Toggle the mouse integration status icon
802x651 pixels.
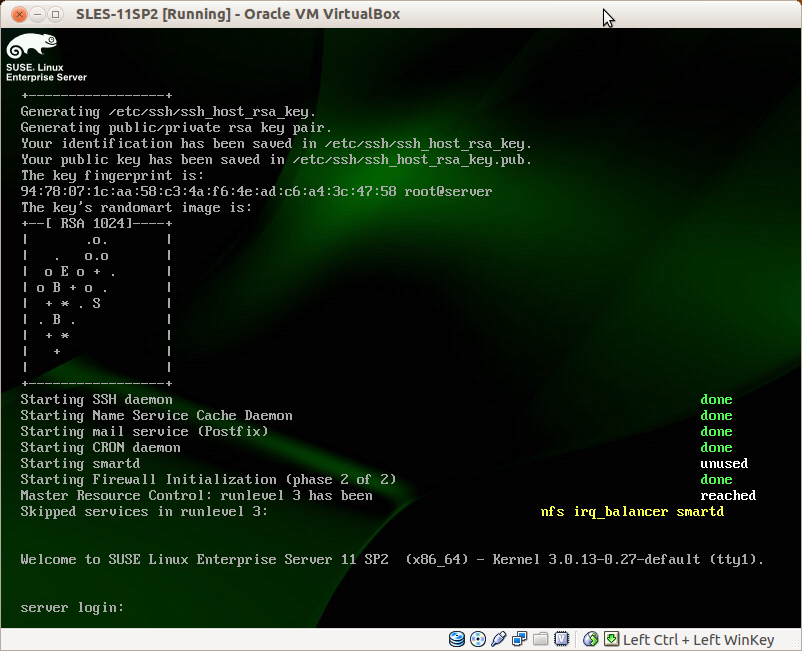tap(591, 639)
